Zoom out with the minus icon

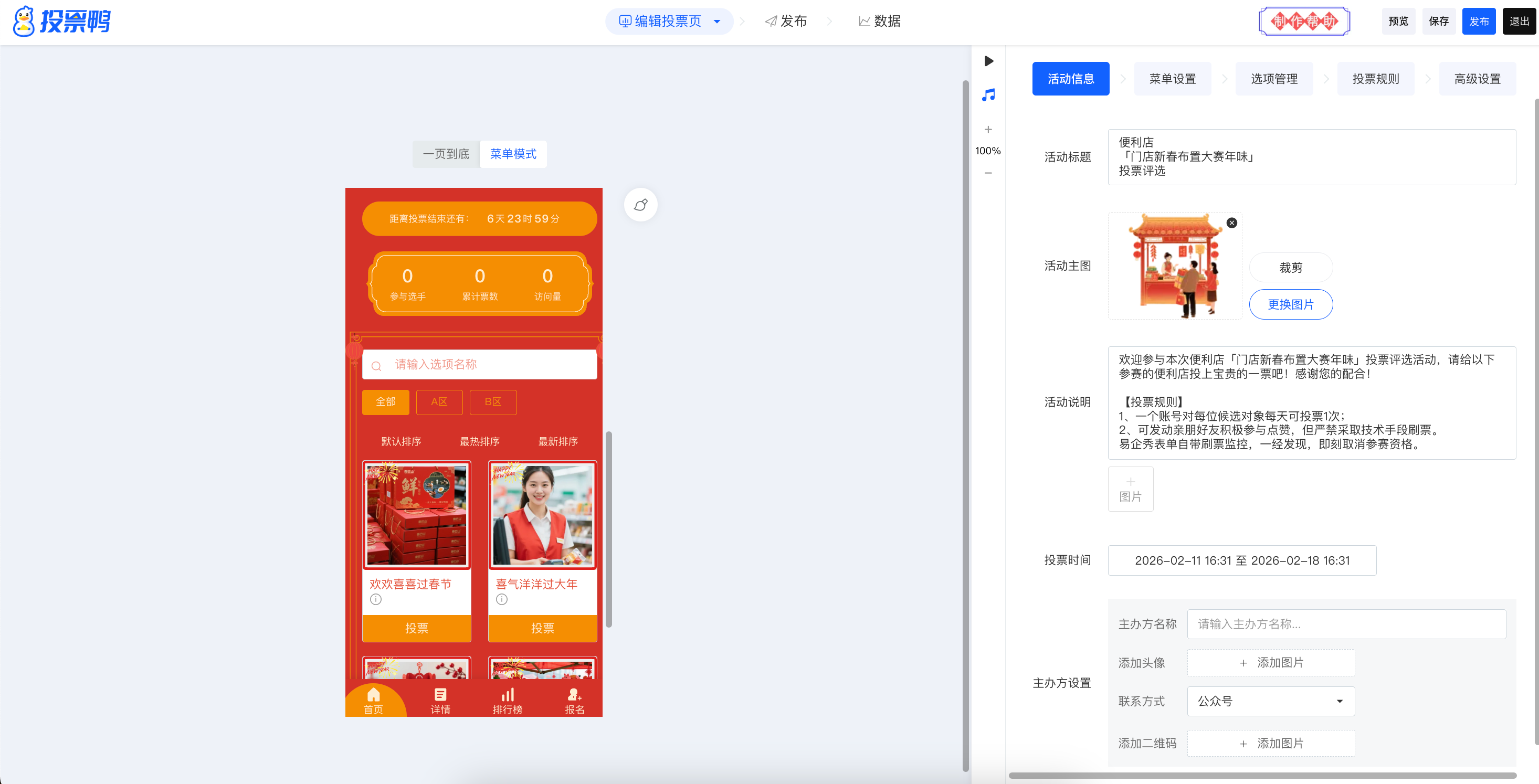click(x=988, y=173)
